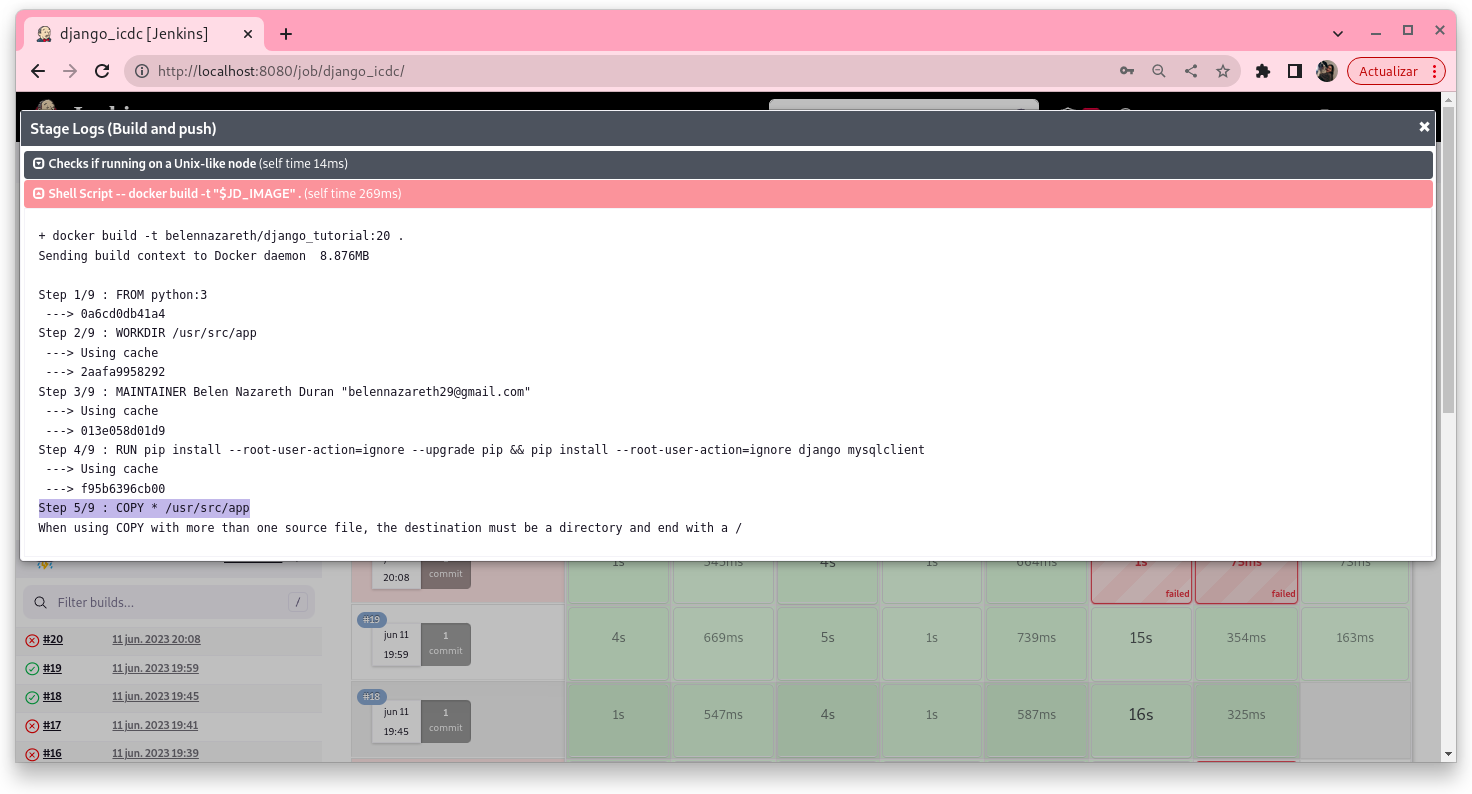Open build #19 link in build history

point(52,668)
